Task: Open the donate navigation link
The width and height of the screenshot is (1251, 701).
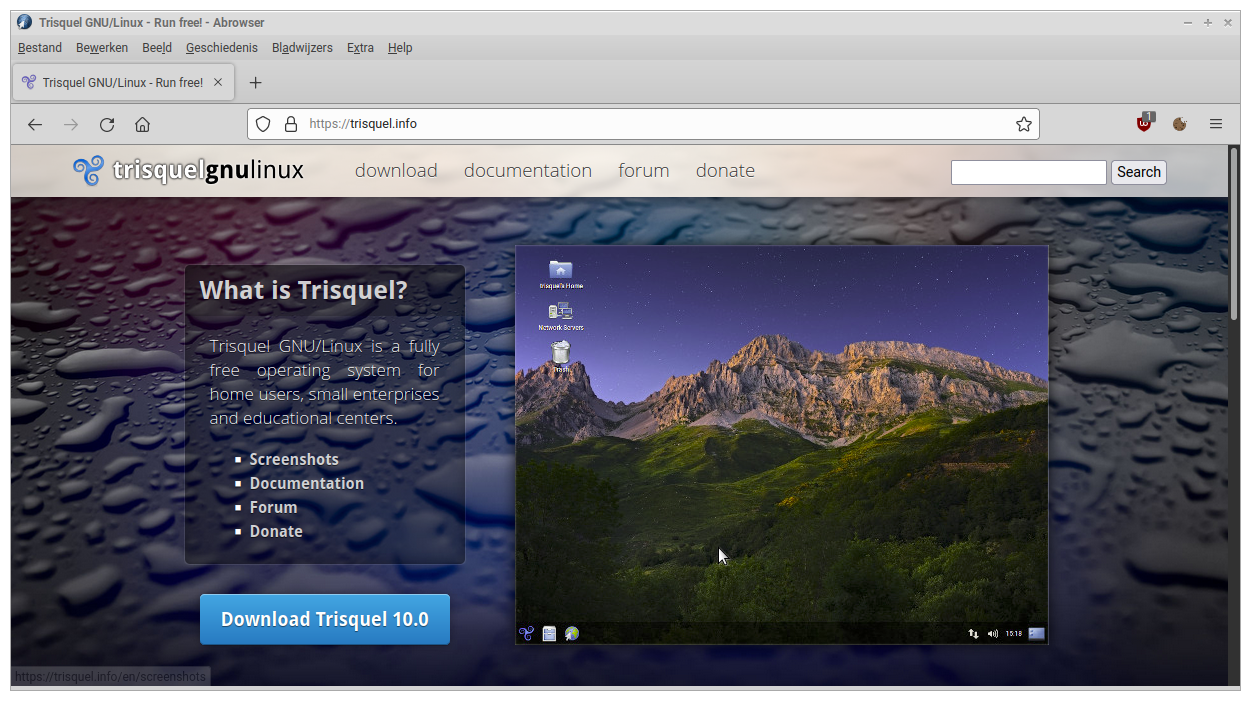Action: [x=725, y=171]
